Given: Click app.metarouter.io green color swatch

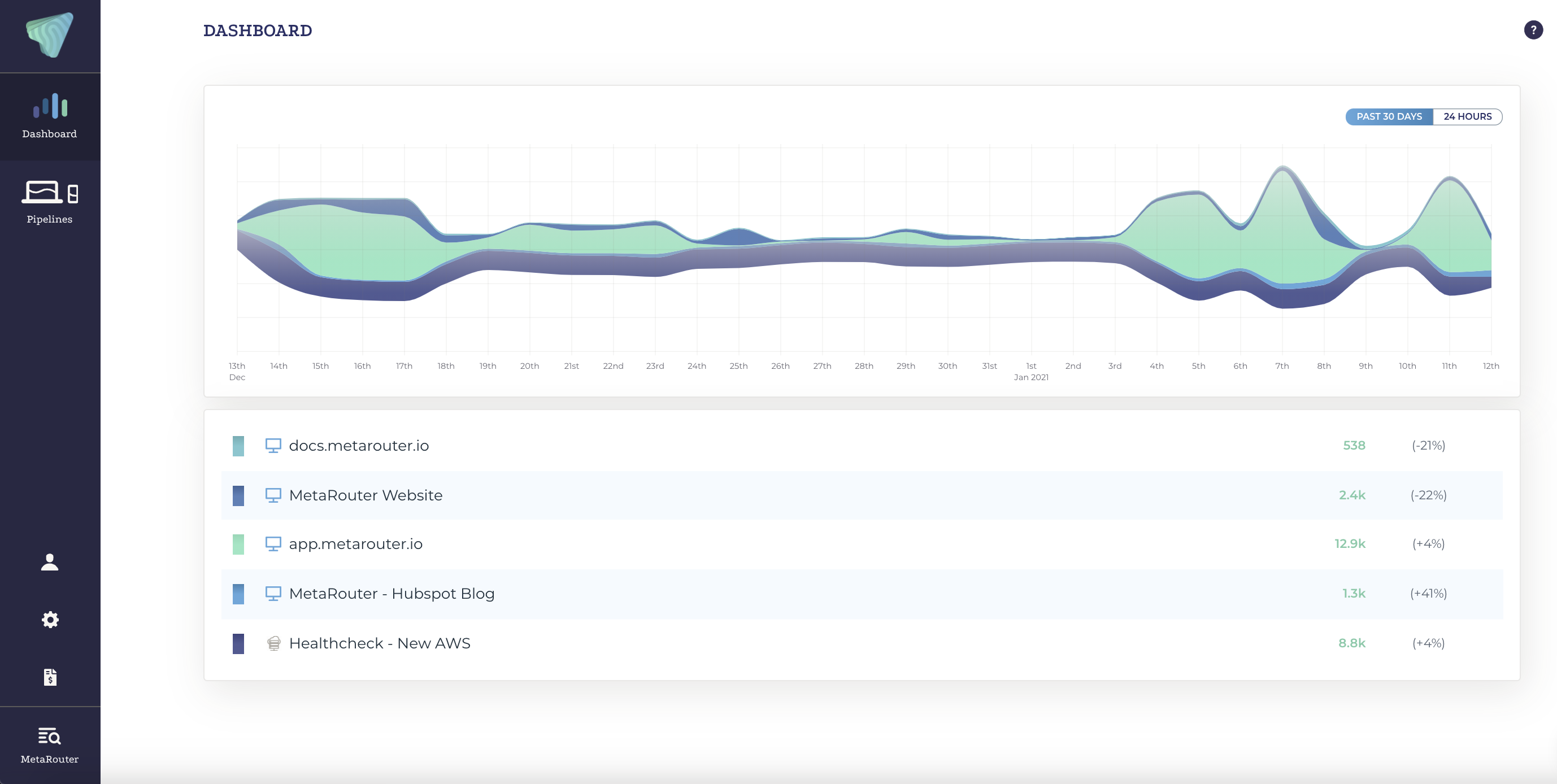Looking at the screenshot, I should (x=238, y=545).
